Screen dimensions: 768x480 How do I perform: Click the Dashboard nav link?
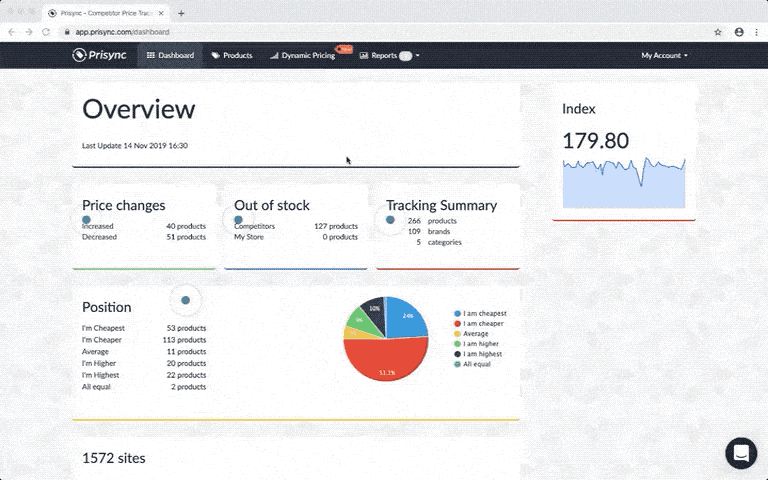pos(170,55)
